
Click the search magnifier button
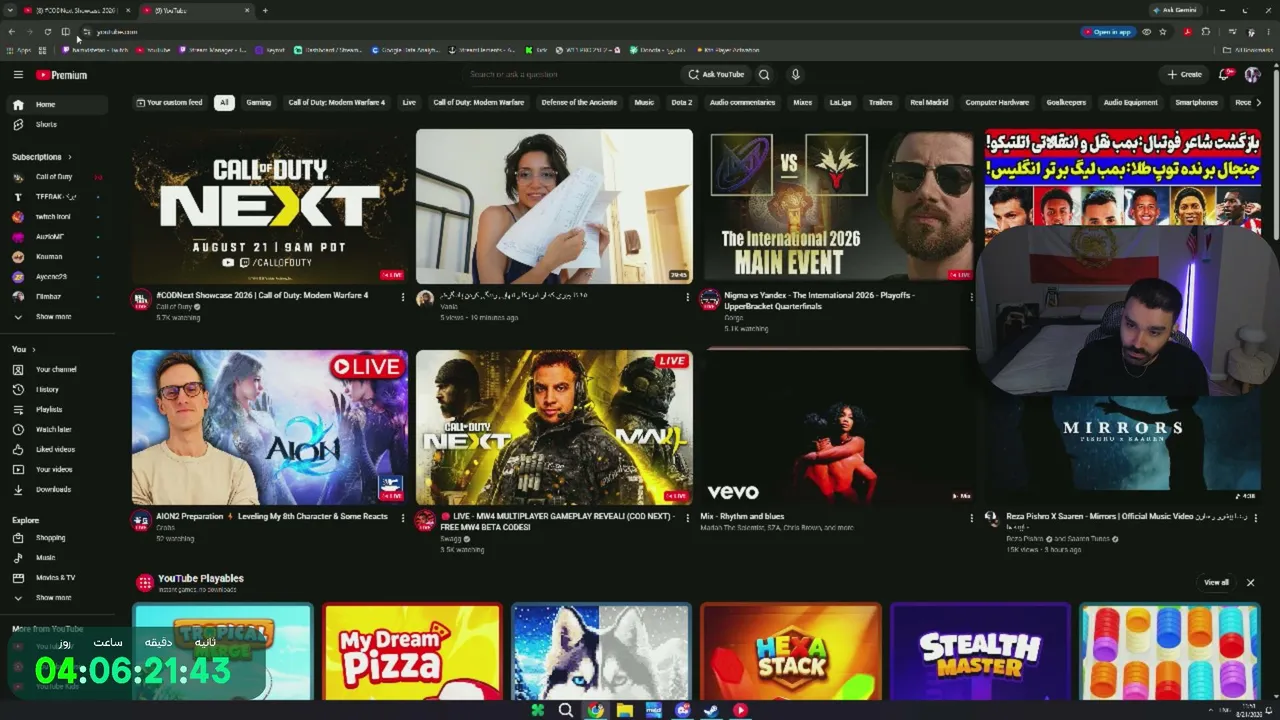[x=764, y=74]
